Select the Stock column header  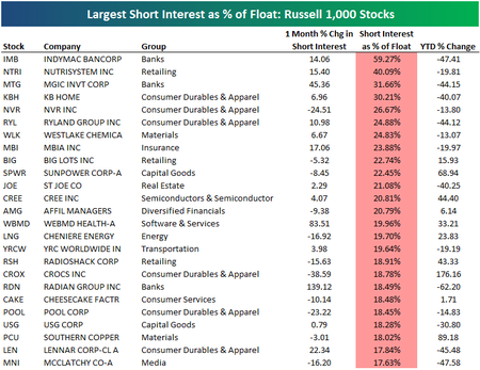click(x=14, y=46)
